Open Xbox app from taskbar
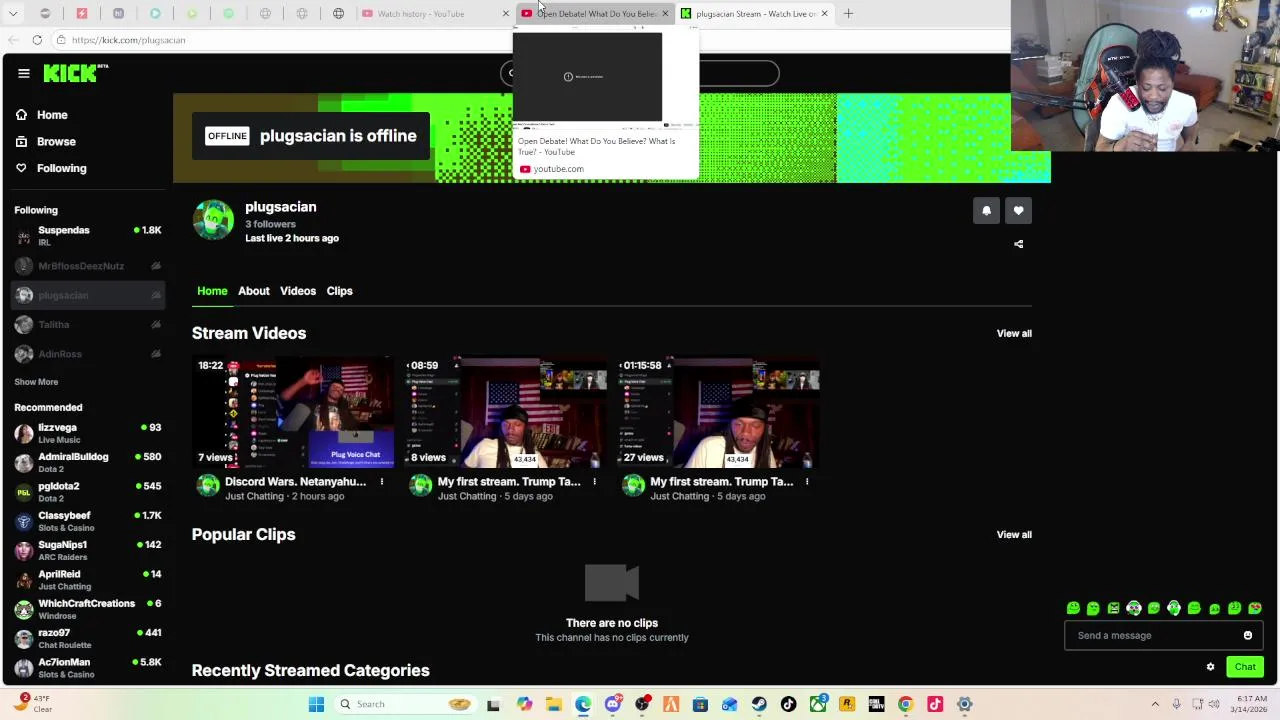 [818, 704]
